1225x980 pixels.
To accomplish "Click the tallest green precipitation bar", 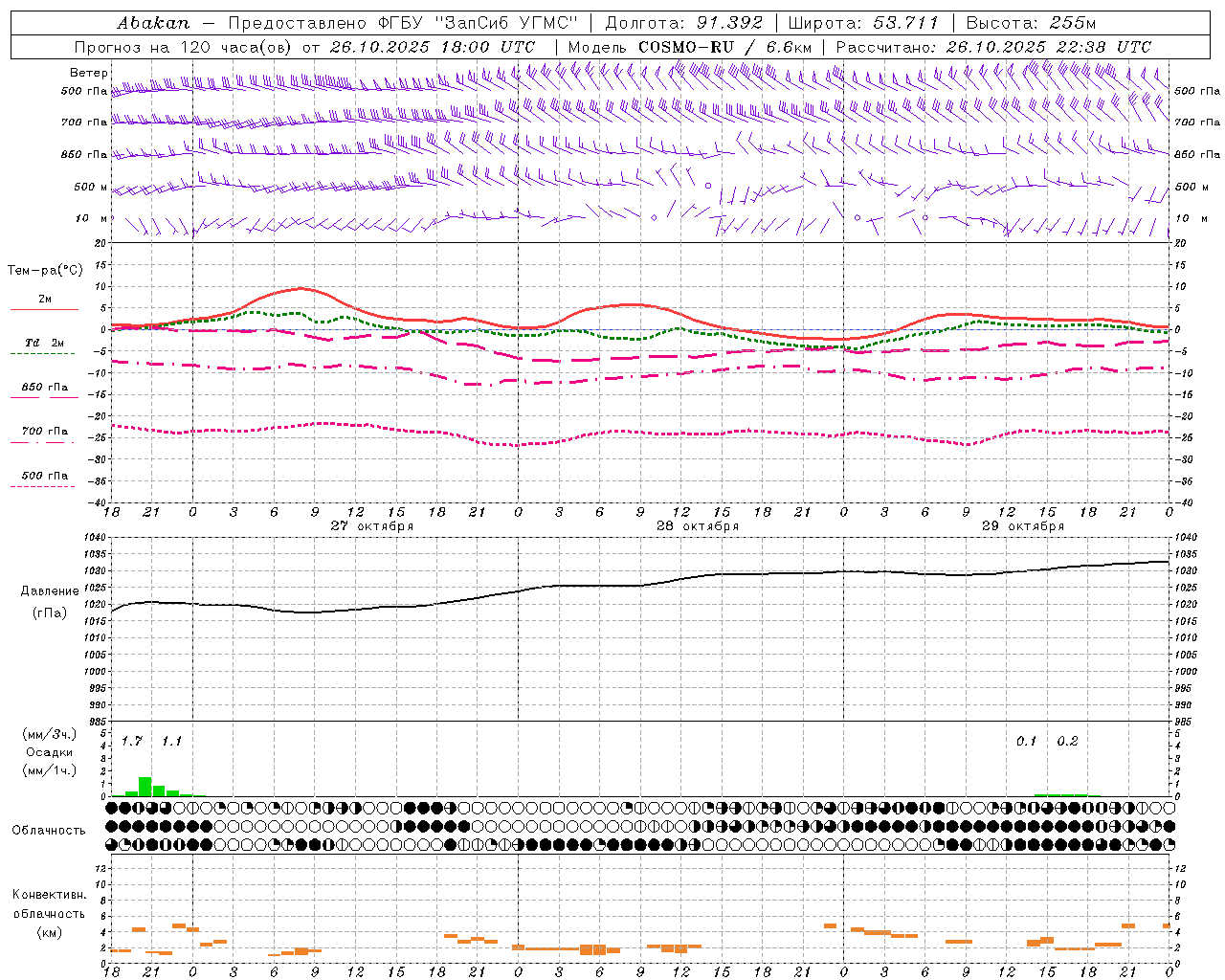I will pos(145,787).
